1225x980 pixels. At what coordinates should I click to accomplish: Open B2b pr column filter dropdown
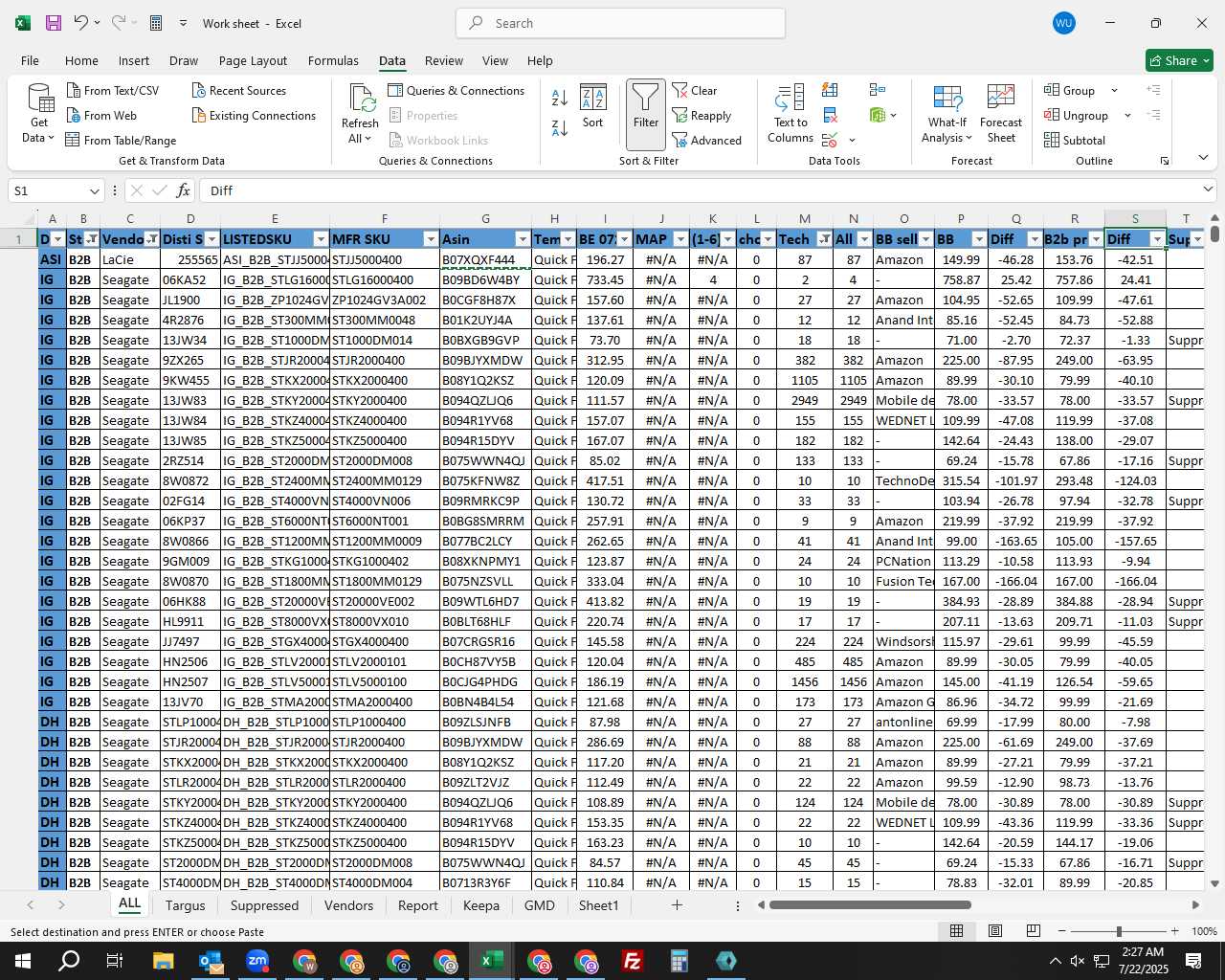pos(1096,239)
